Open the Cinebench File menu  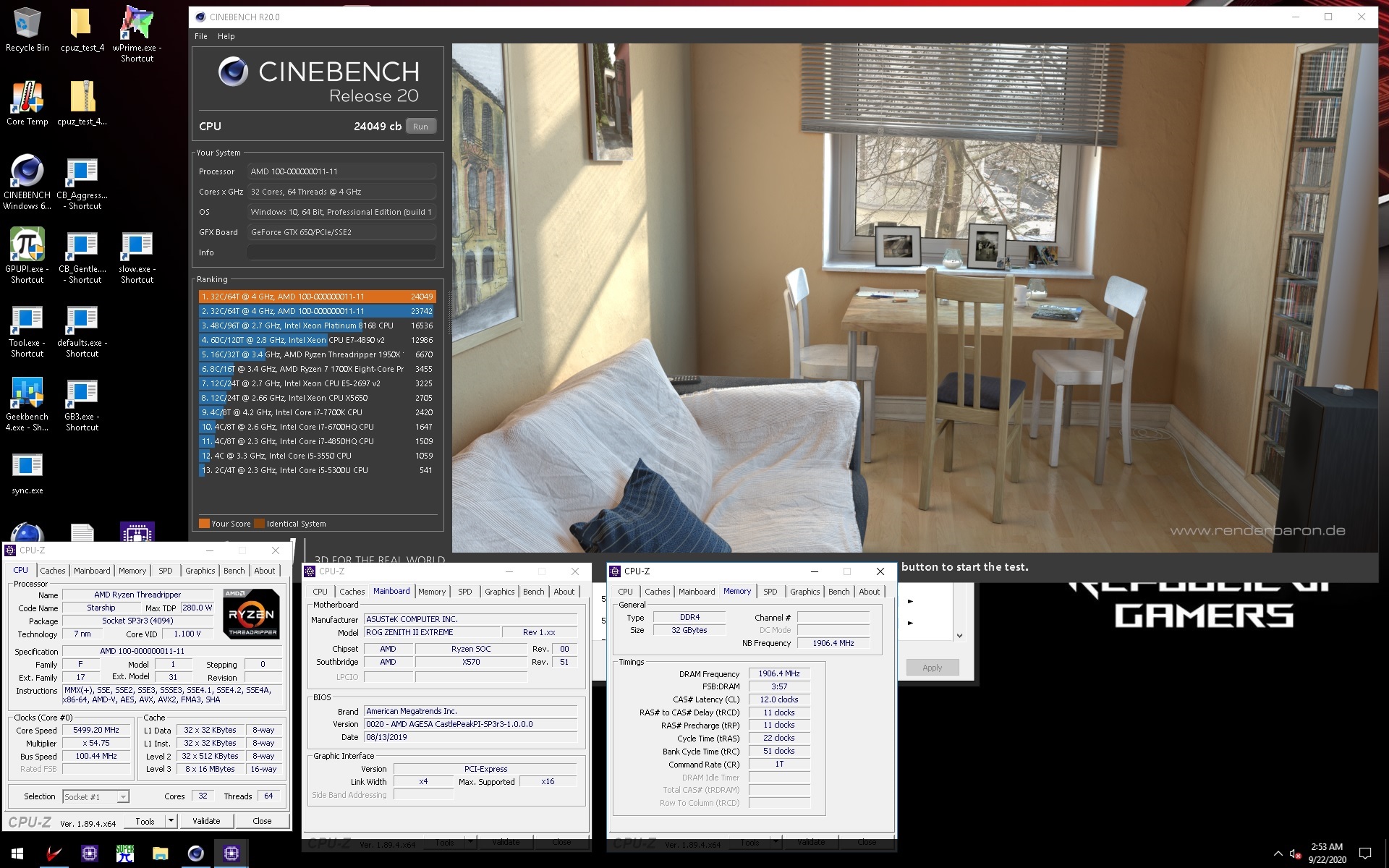pos(200,36)
